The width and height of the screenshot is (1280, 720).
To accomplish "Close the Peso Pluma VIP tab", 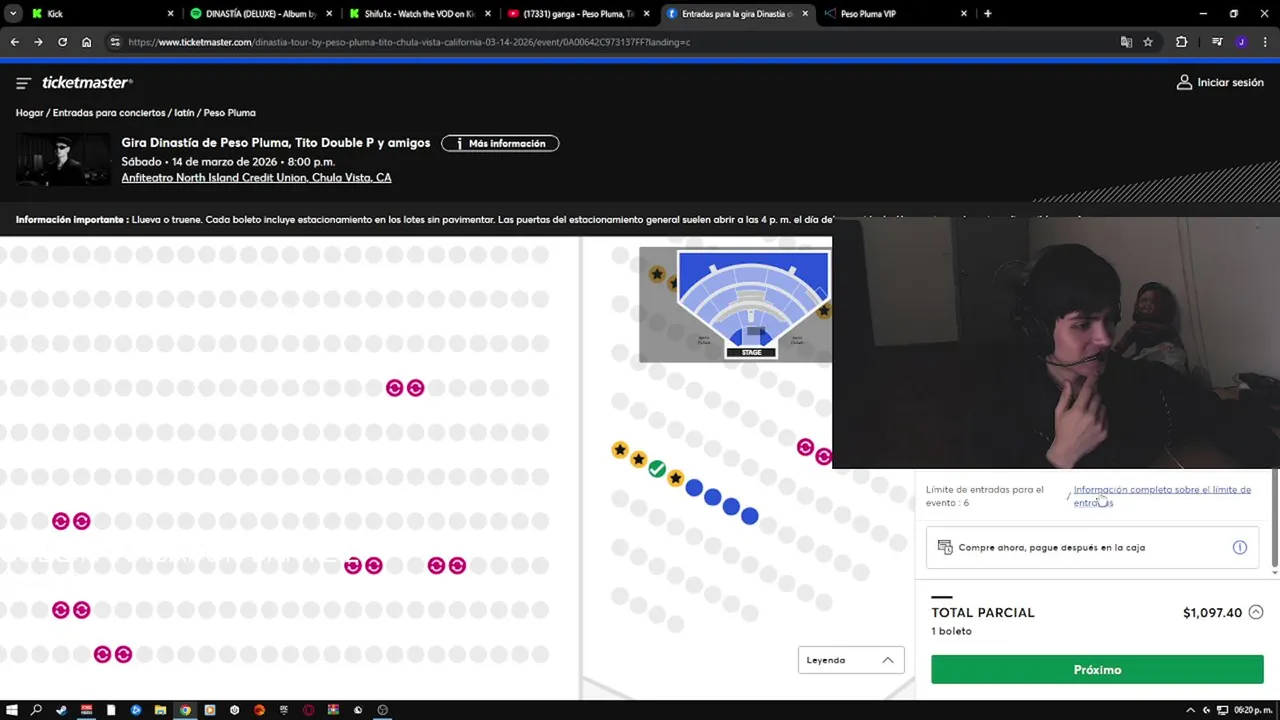I will 964,14.
